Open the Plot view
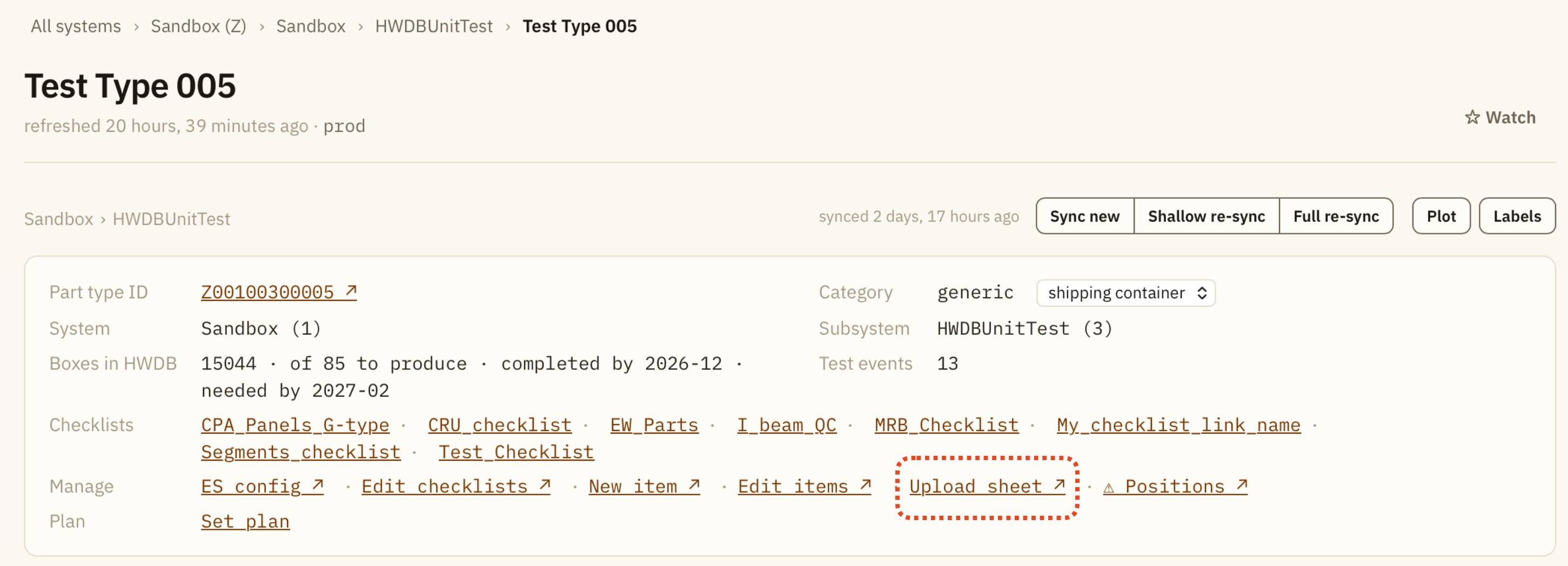 click(x=1441, y=216)
